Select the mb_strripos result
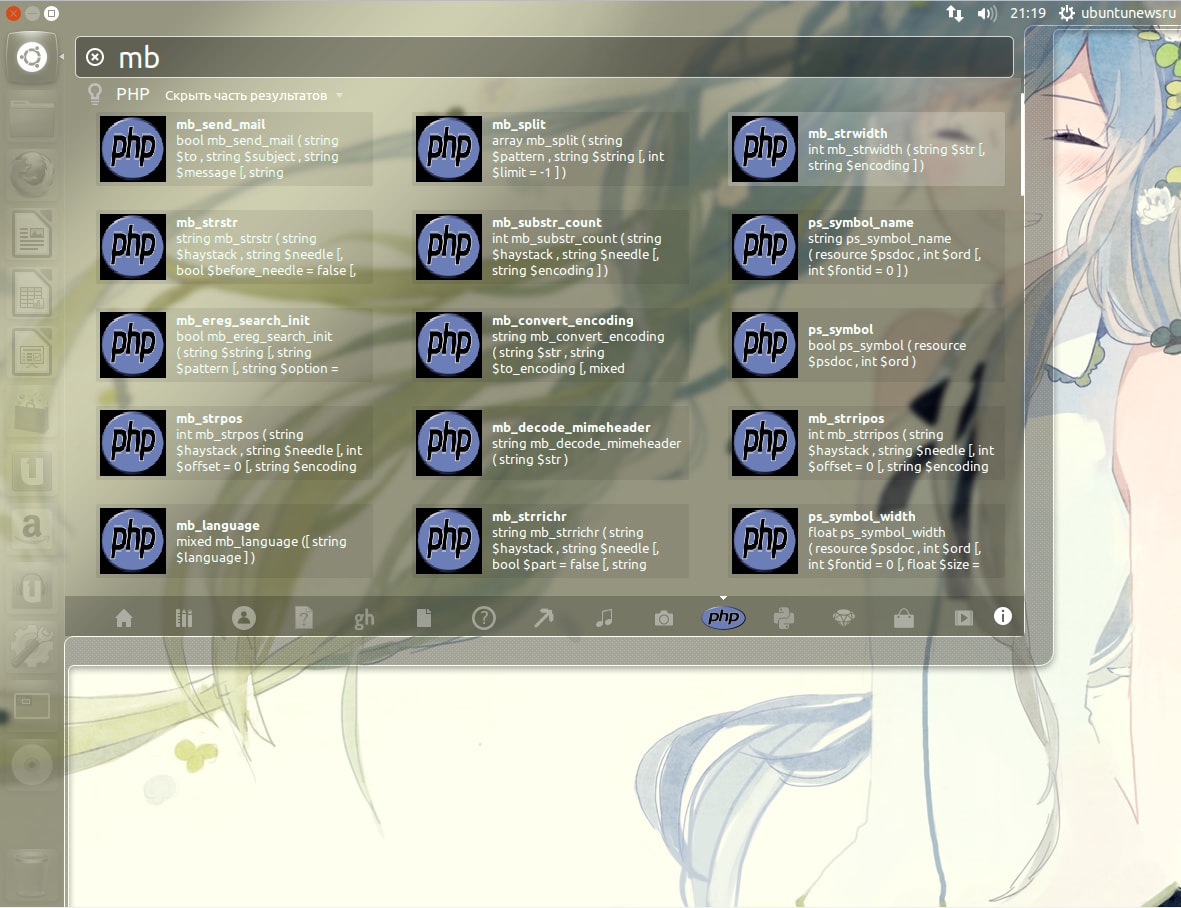The height and width of the screenshot is (908, 1181). pyautogui.click(x=867, y=443)
